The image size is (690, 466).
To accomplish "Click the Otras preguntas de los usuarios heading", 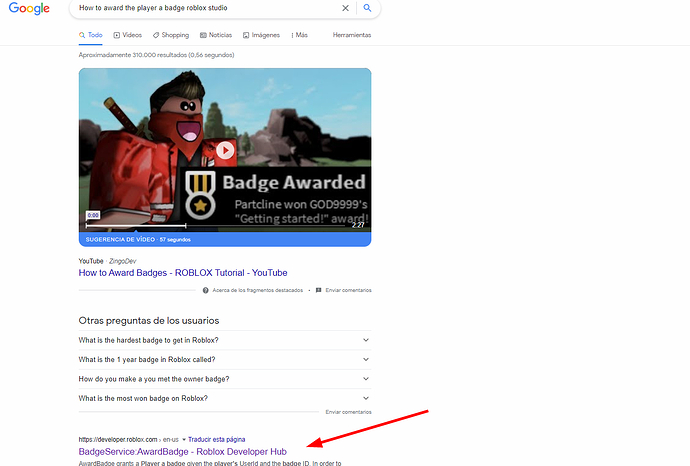I will 149,321.
